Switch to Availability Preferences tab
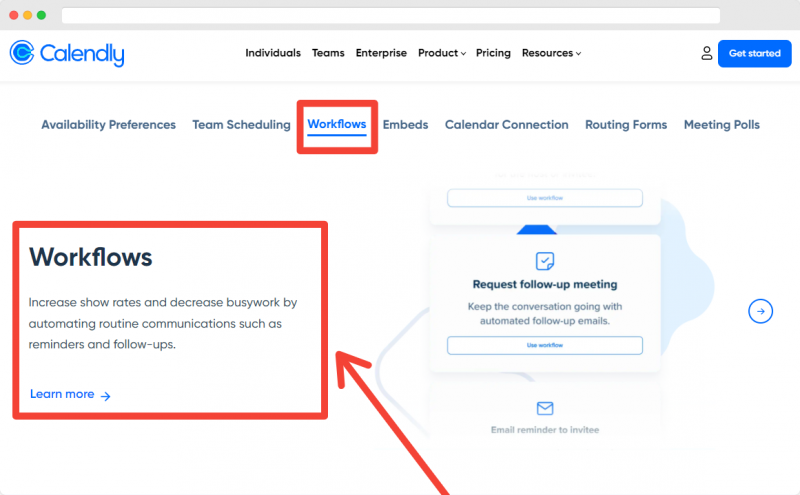 point(108,125)
